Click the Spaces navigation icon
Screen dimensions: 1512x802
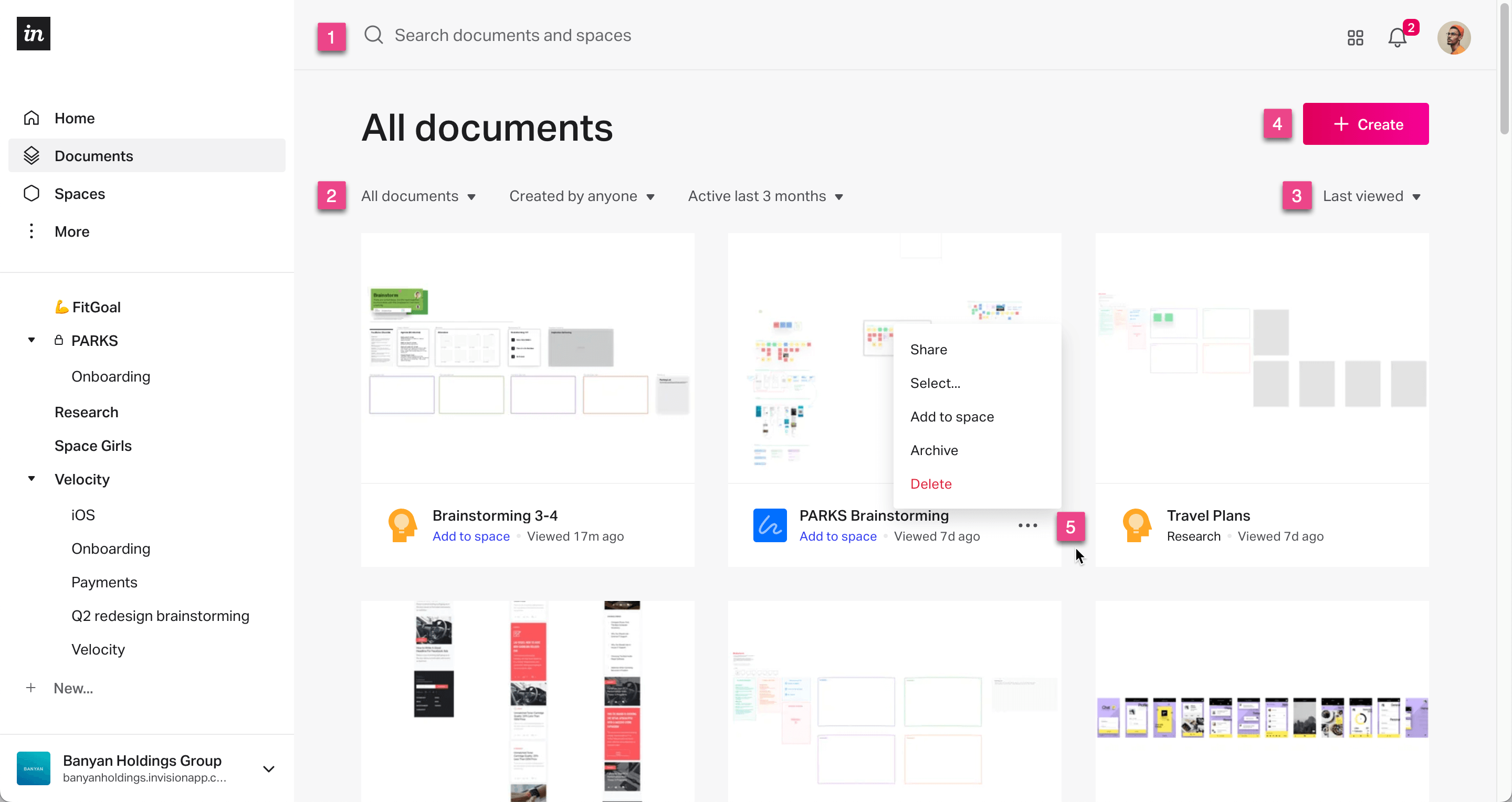click(x=31, y=193)
